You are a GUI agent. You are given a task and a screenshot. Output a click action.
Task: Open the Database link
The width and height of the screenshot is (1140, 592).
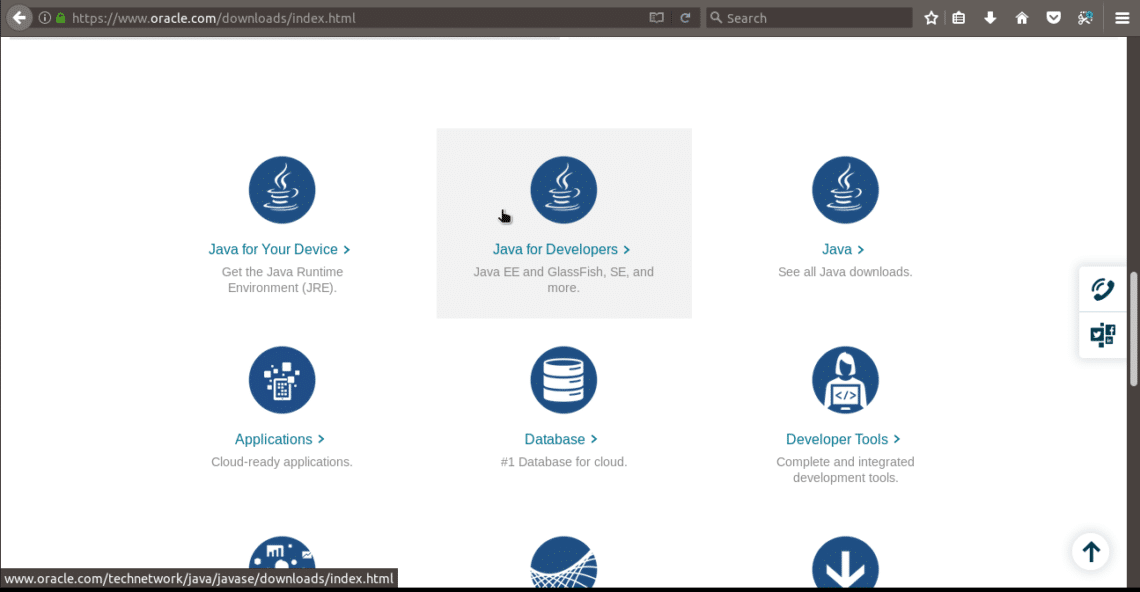coord(561,439)
